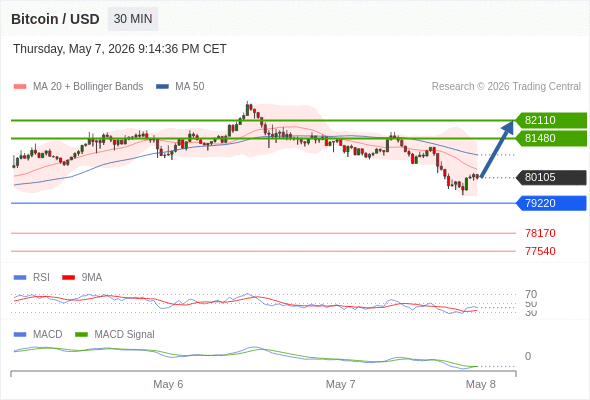Click the MA 20 + Bollinger Bands swatch
The width and height of the screenshot is (590, 400).
point(20,87)
